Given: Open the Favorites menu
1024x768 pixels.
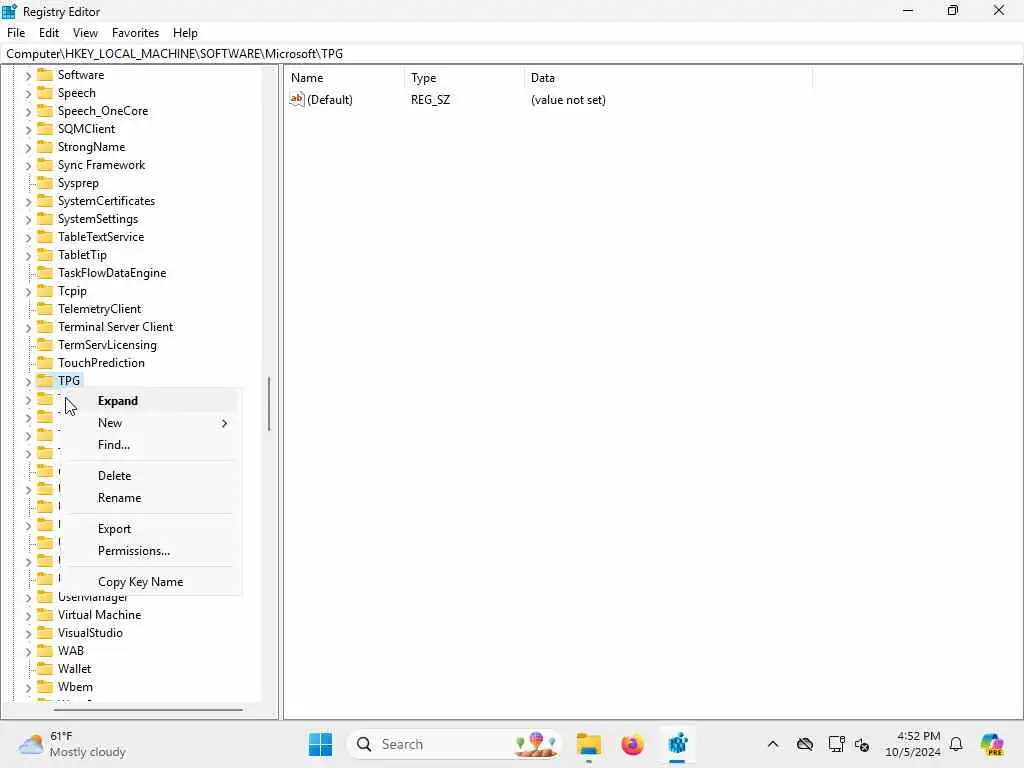Looking at the screenshot, I should coord(135,33).
